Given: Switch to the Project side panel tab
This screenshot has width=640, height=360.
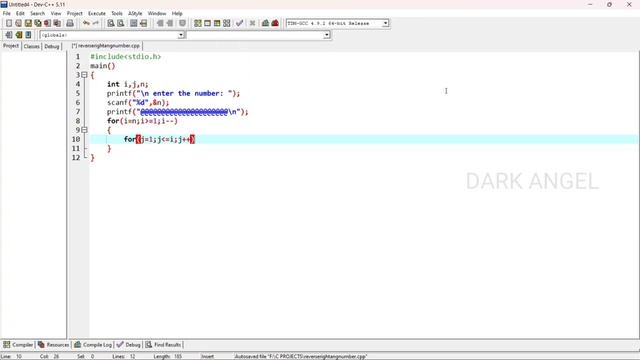Looking at the screenshot, I should (11, 46).
